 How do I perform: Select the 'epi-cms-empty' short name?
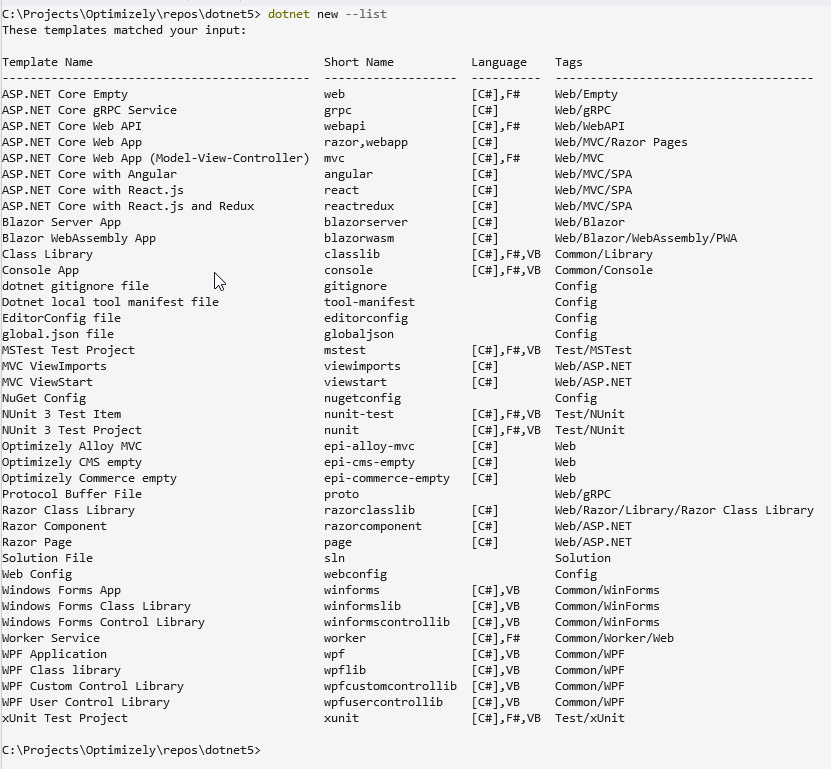click(368, 462)
